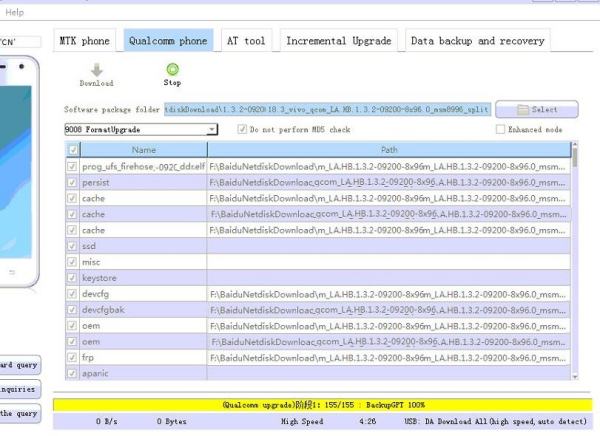Image resolution: width=600 pixels, height=436 pixels.
Task: Open the Help menu
Action: click(16, 13)
